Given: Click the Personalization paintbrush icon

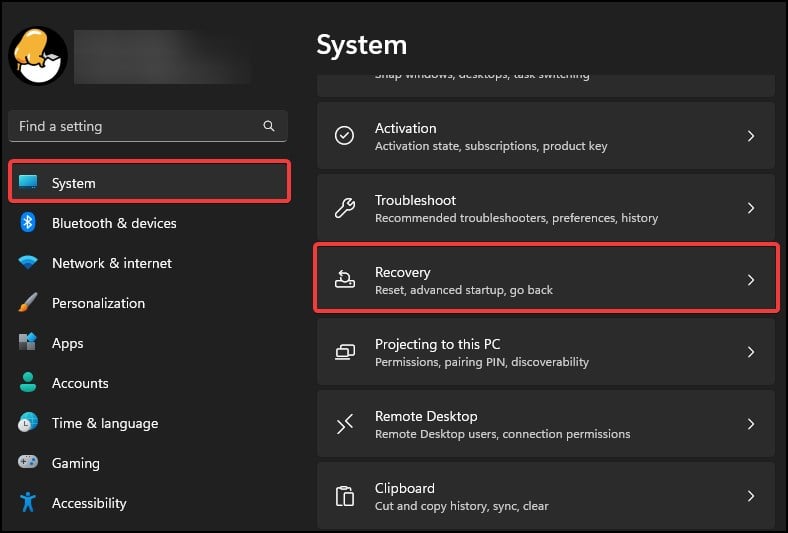Looking at the screenshot, I should click(28, 303).
